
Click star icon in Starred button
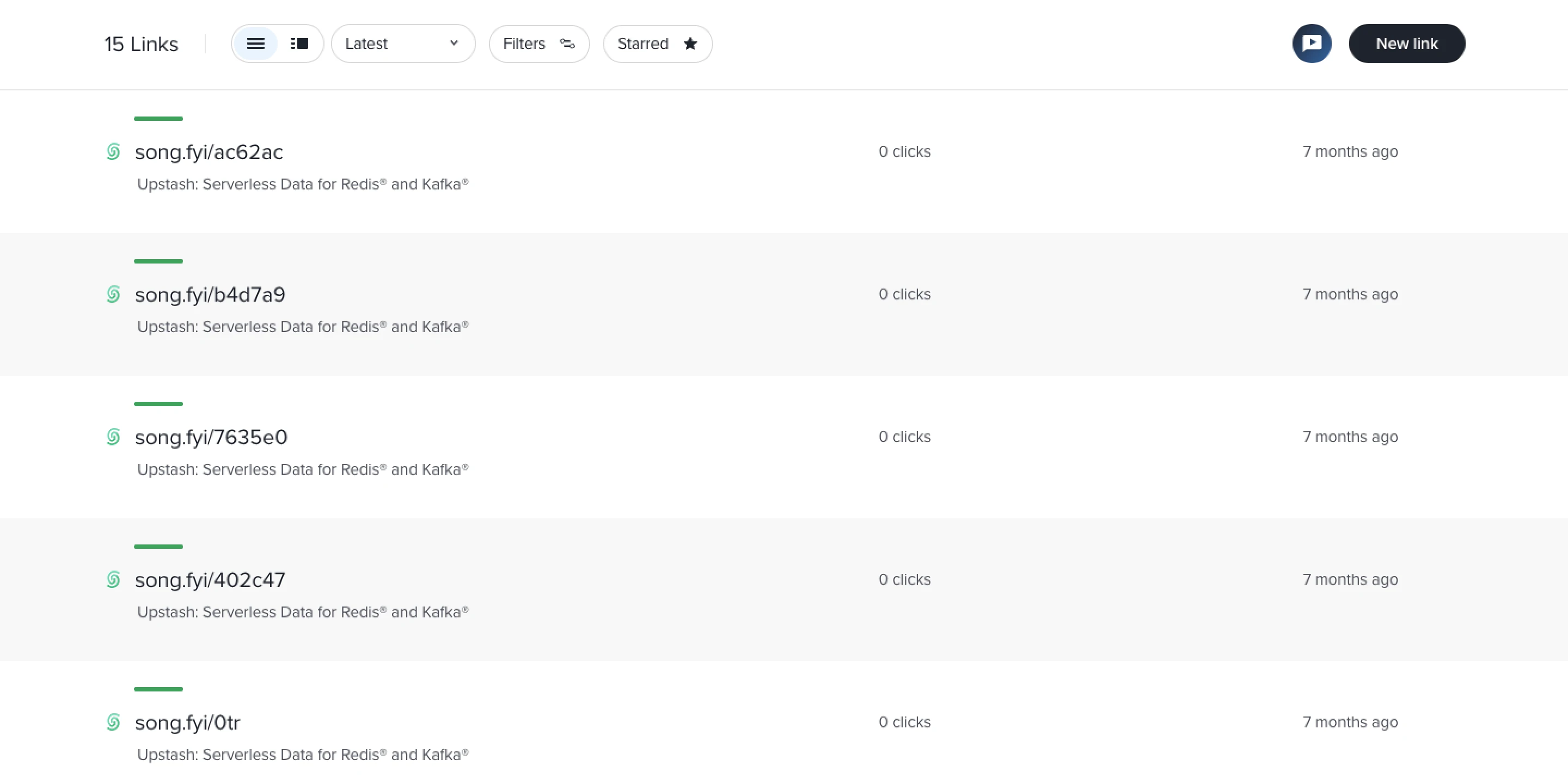coord(690,44)
